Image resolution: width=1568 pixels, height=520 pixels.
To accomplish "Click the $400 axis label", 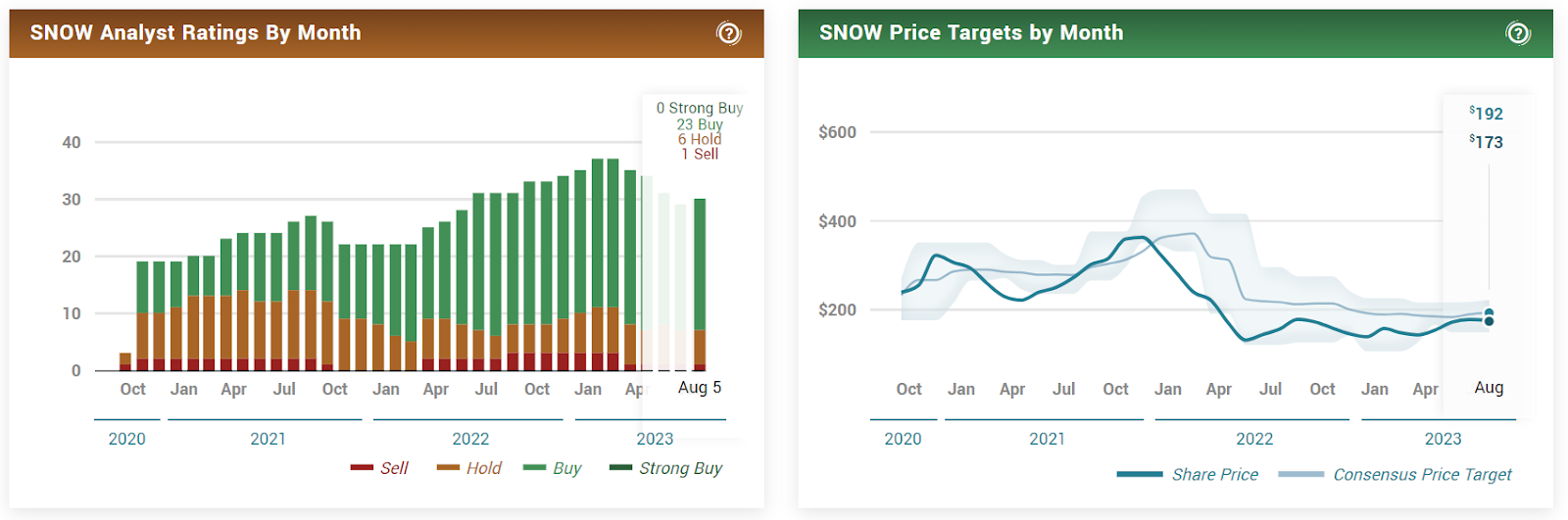I will click(x=837, y=221).
